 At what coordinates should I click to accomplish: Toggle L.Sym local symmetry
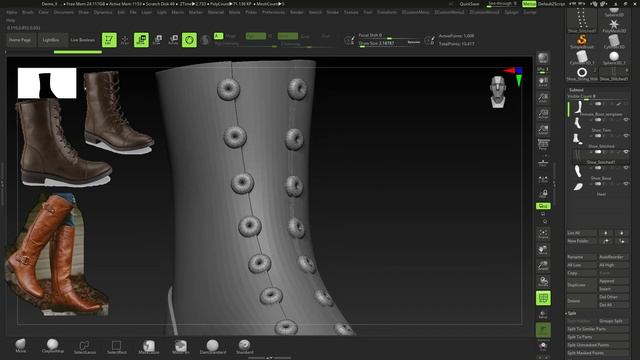pyautogui.click(x=543, y=178)
